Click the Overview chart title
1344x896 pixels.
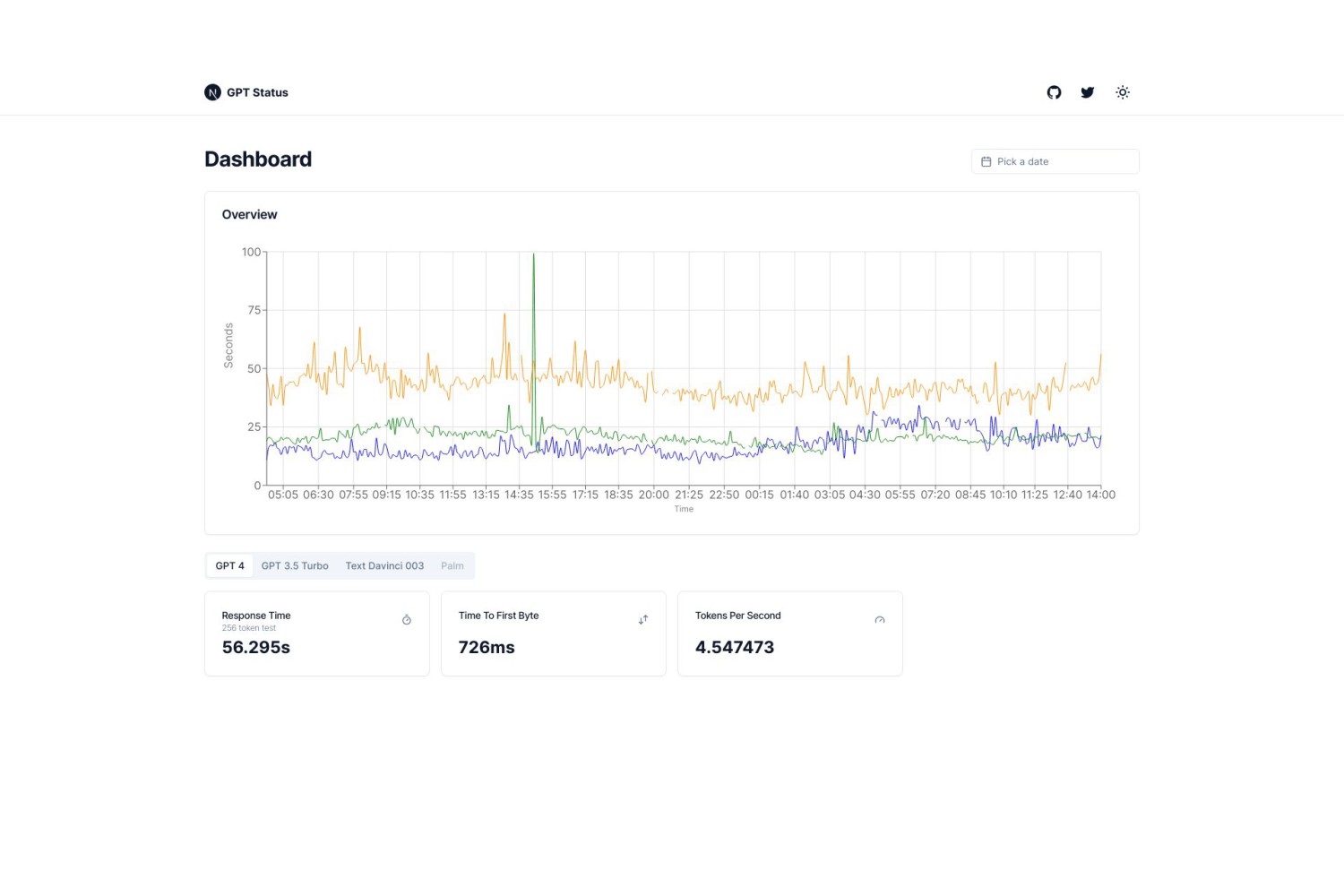(x=249, y=214)
